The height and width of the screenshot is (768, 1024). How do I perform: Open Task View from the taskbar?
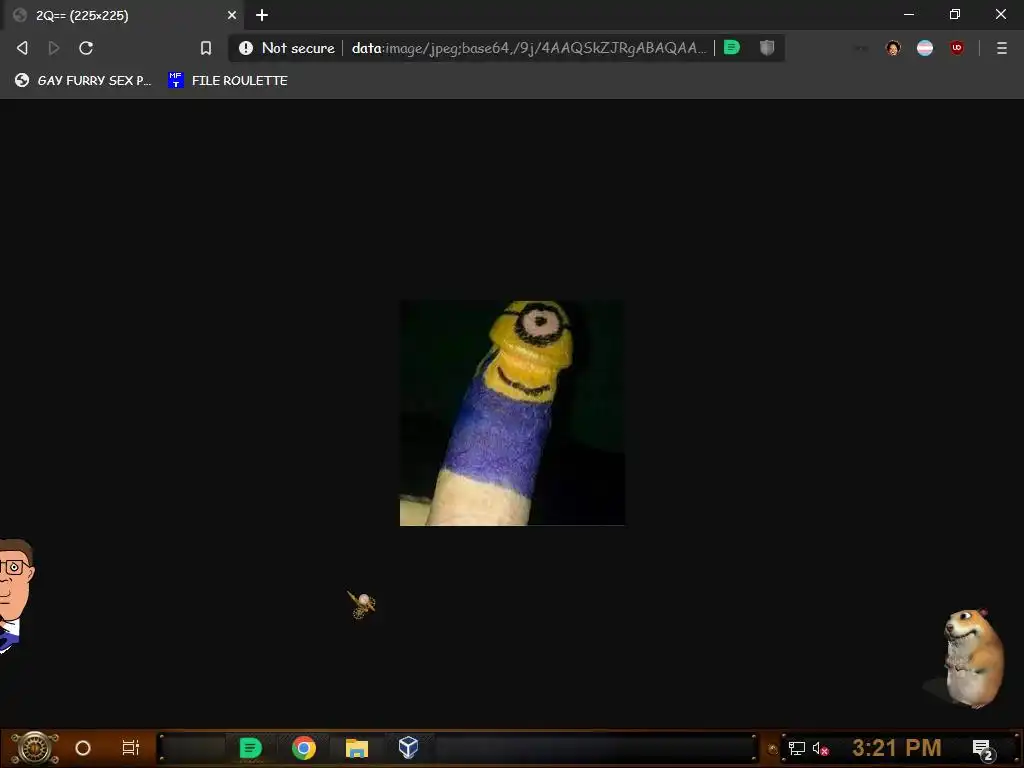pyautogui.click(x=131, y=748)
